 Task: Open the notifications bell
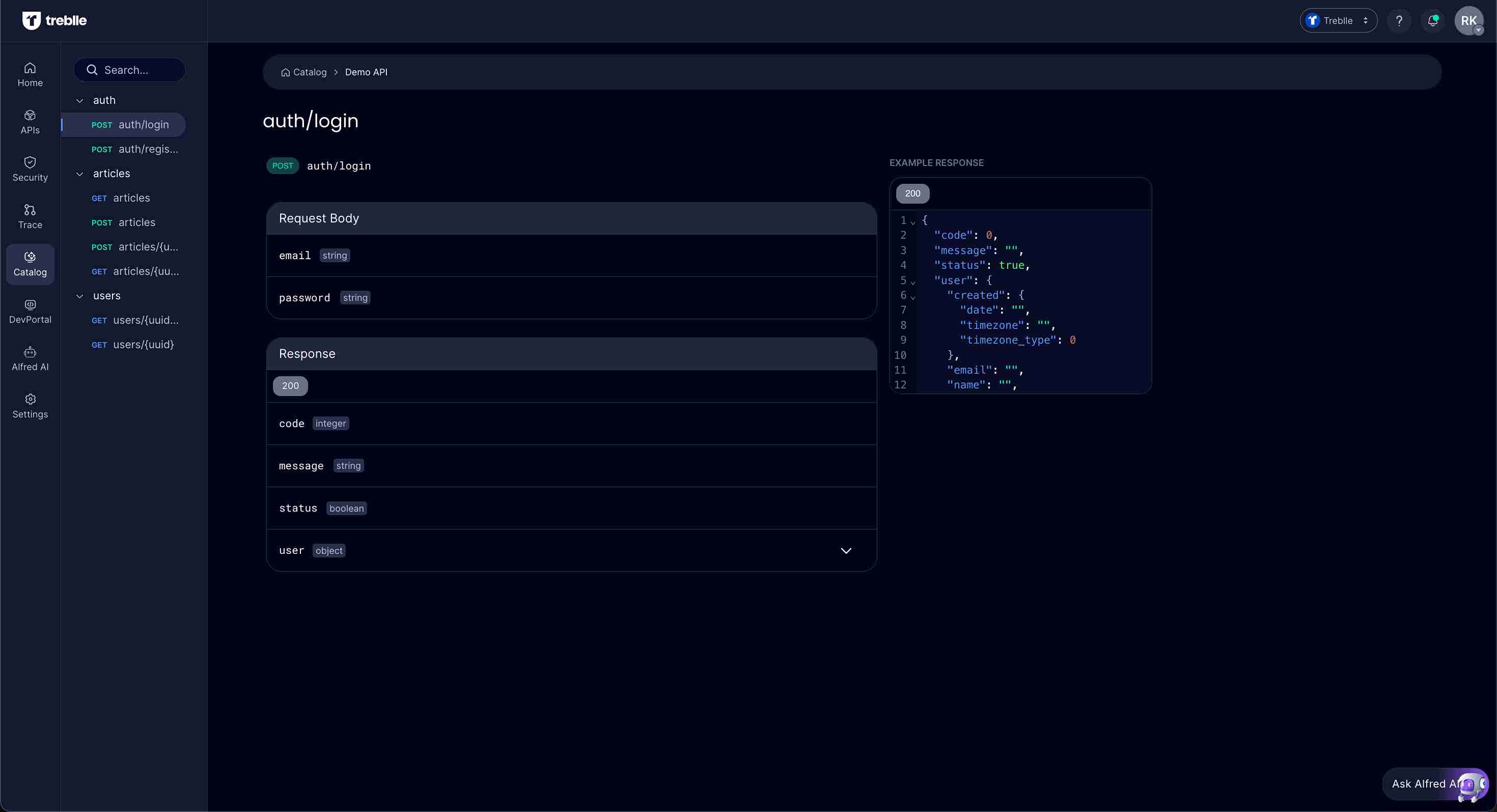coord(1432,20)
